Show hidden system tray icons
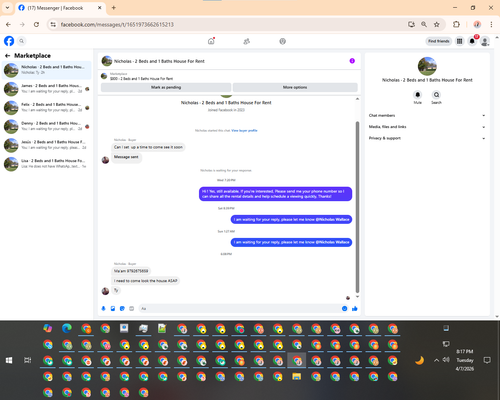500x400 pixels. (436, 360)
